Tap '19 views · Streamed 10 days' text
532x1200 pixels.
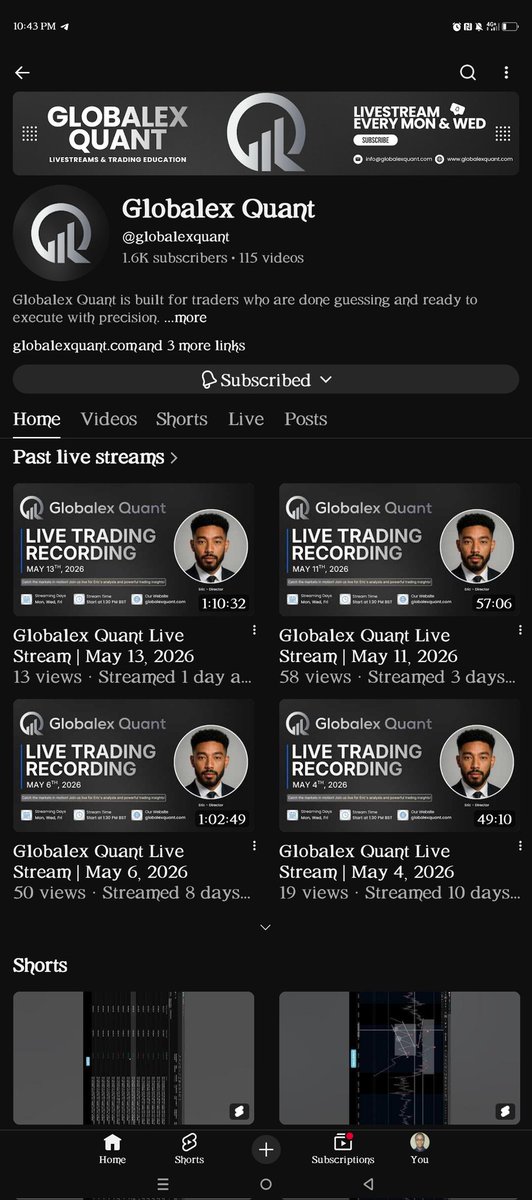click(398, 893)
